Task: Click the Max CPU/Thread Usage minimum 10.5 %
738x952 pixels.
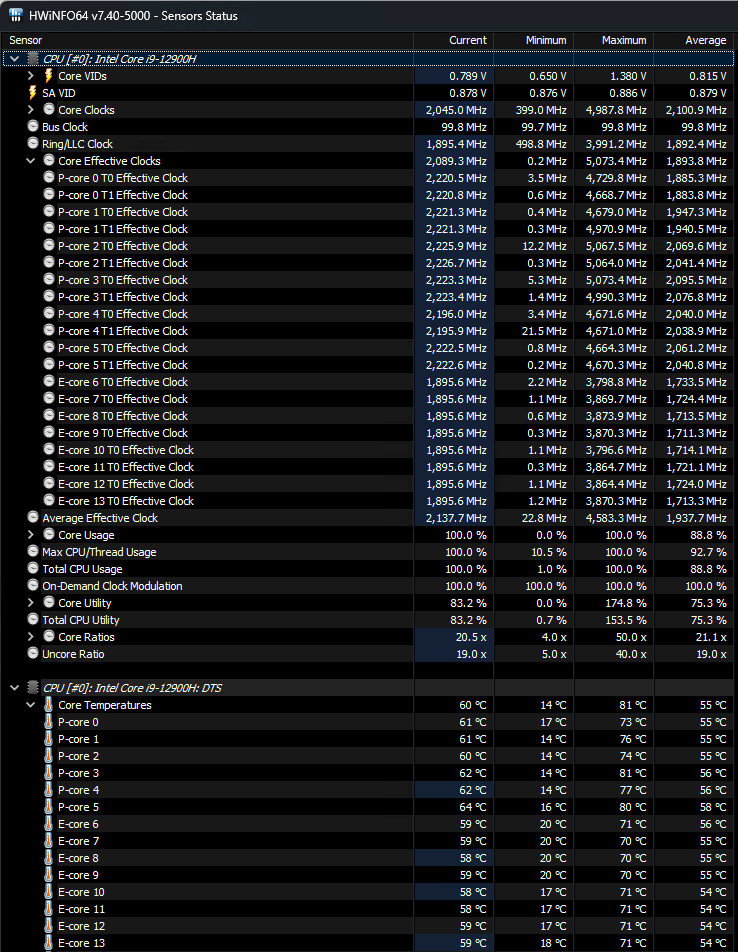Action: 549,552
